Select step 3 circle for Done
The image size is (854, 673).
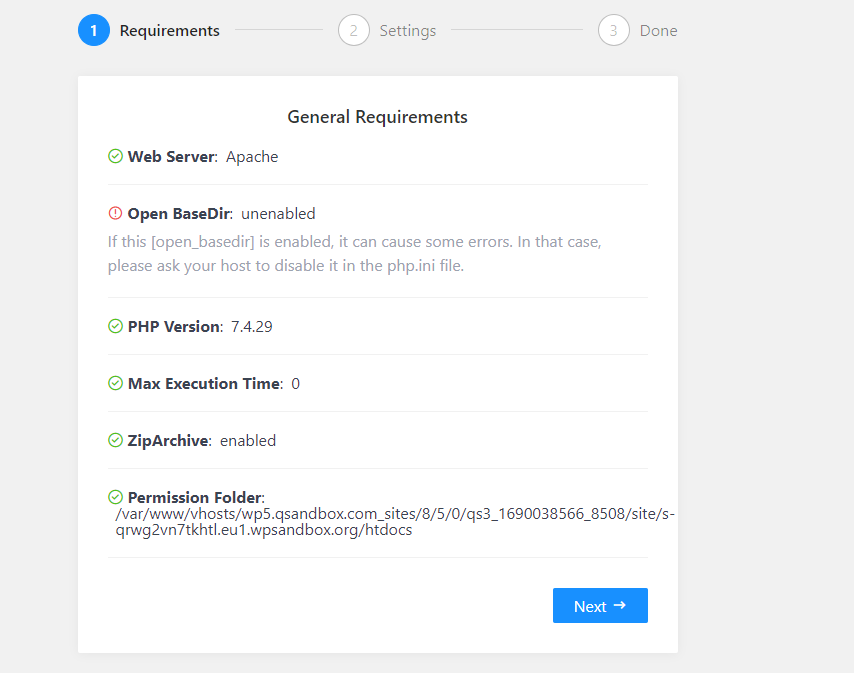pyautogui.click(x=614, y=30)
